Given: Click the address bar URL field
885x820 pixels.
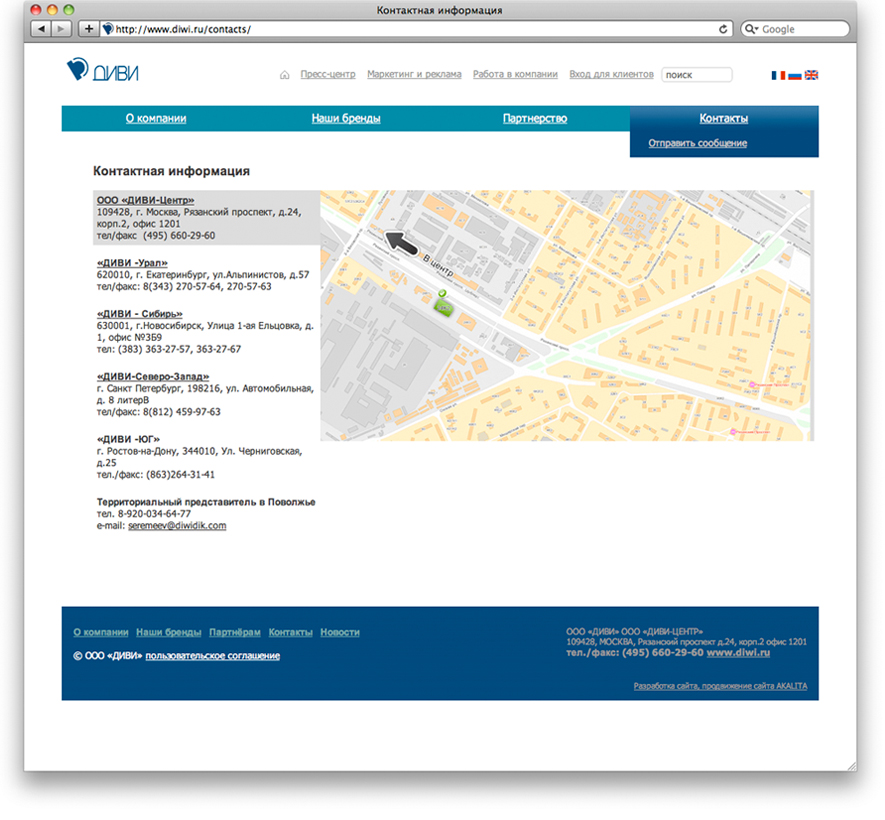Looking at the screenshot, I should (x=415, y=29).
